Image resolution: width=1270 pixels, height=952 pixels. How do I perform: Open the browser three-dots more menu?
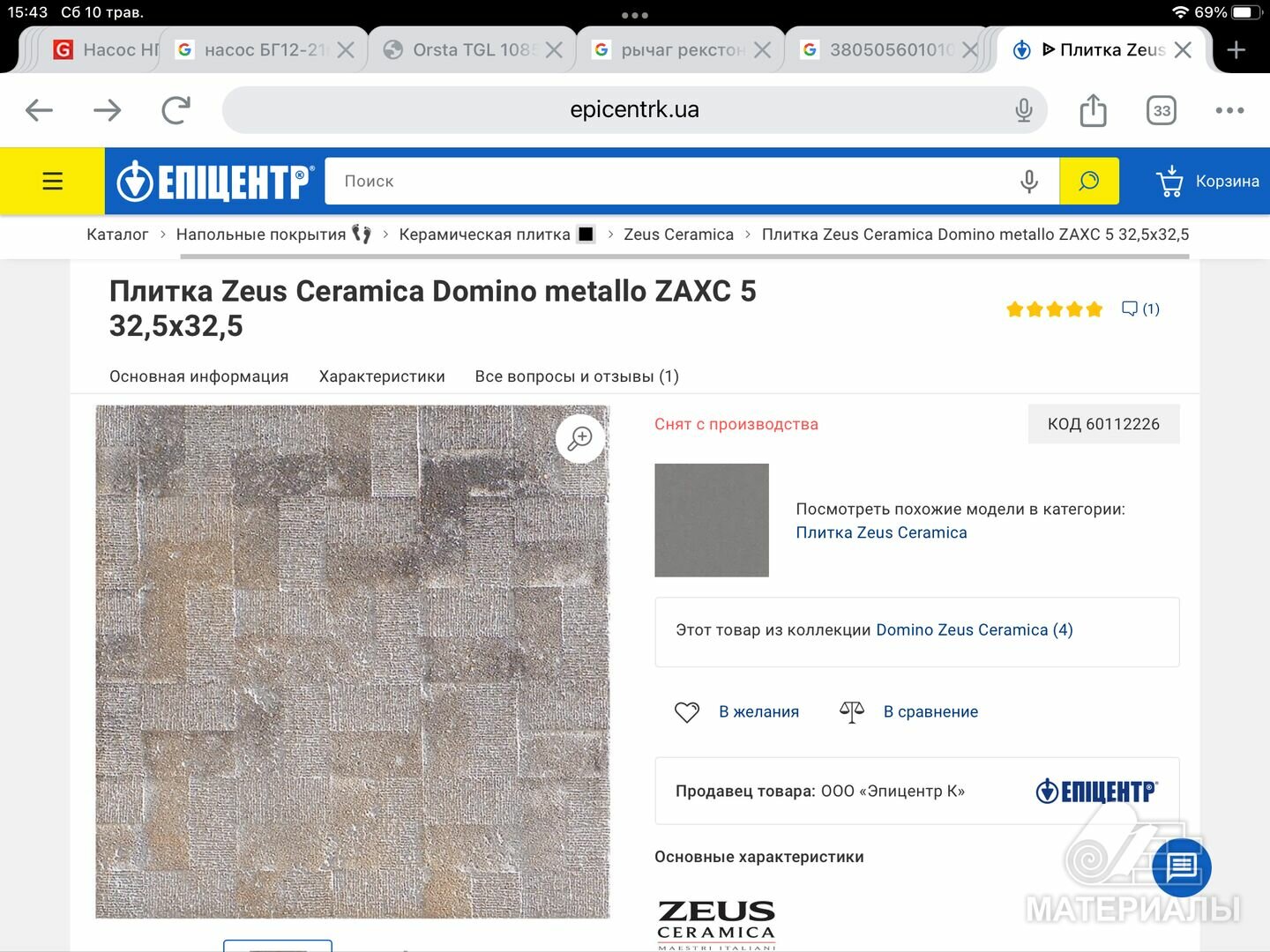point(1229,110)
